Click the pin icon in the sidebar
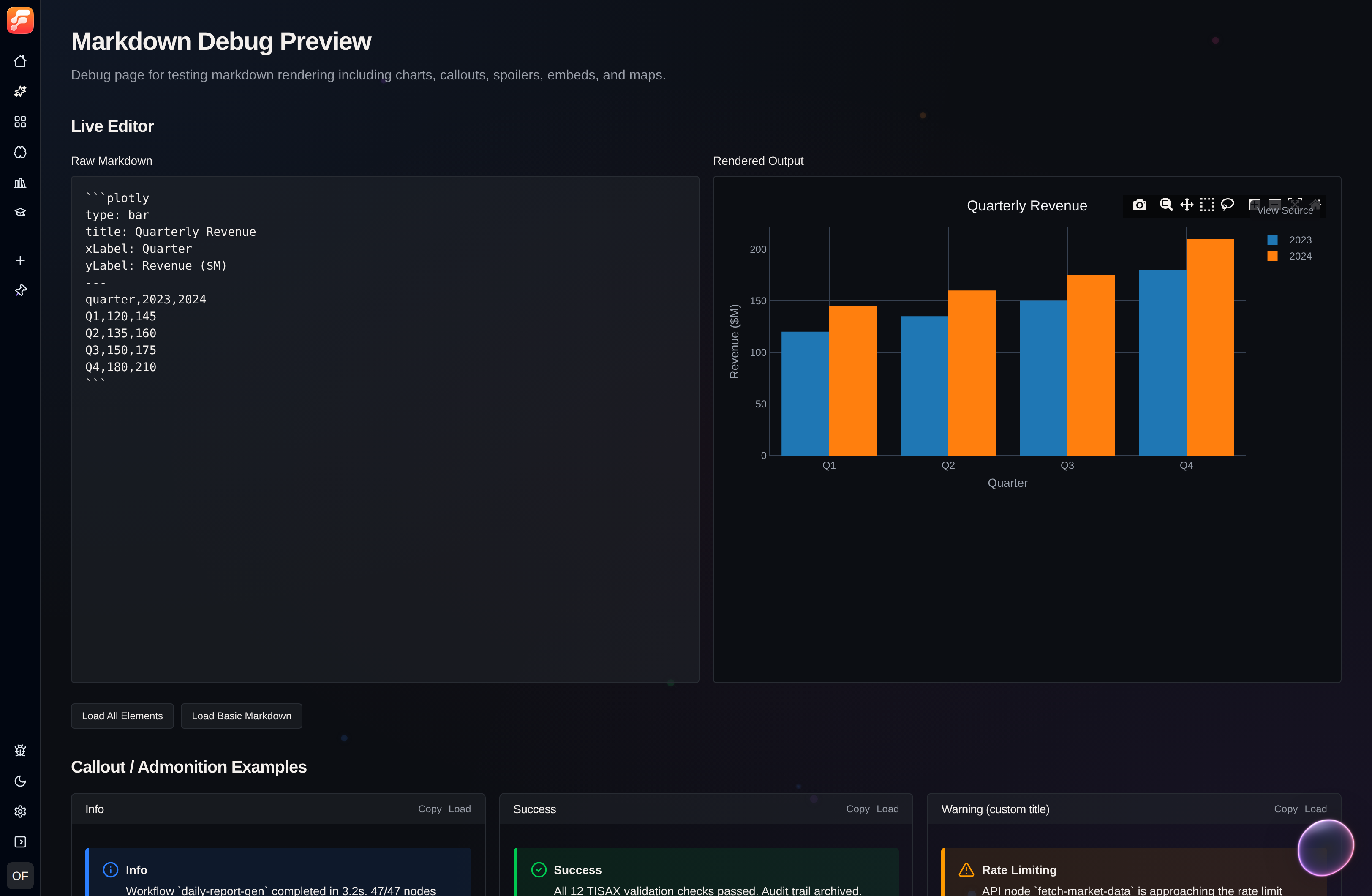 coord(20,290)
